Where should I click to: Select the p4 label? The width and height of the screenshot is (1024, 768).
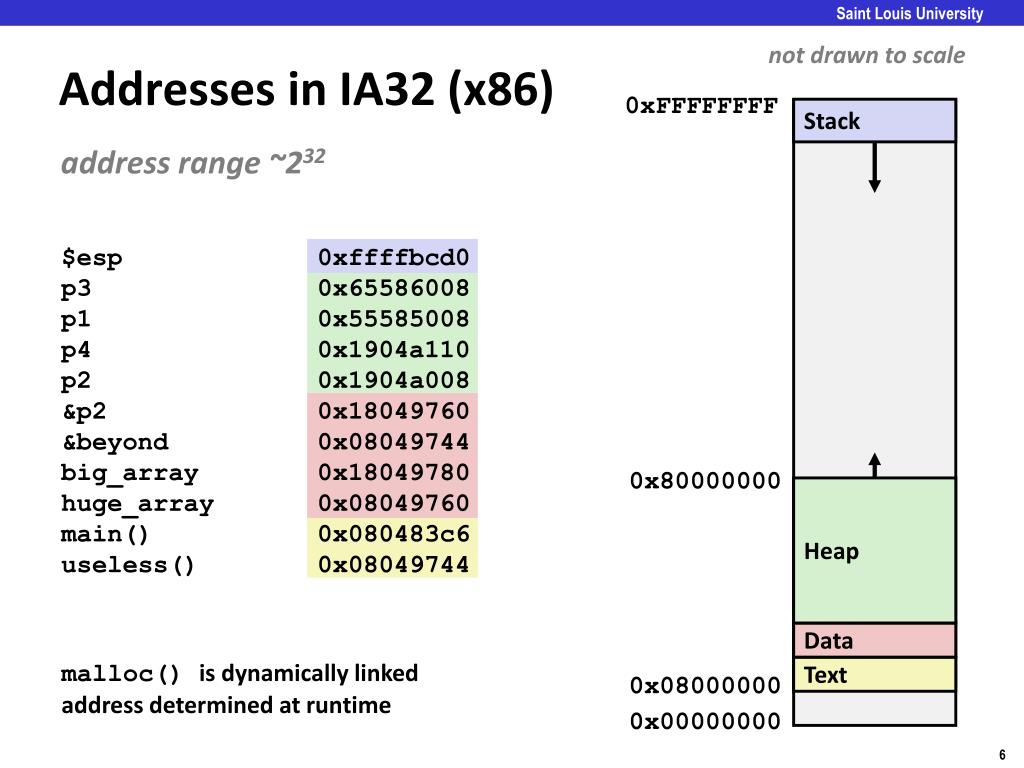tap(76, 350)
